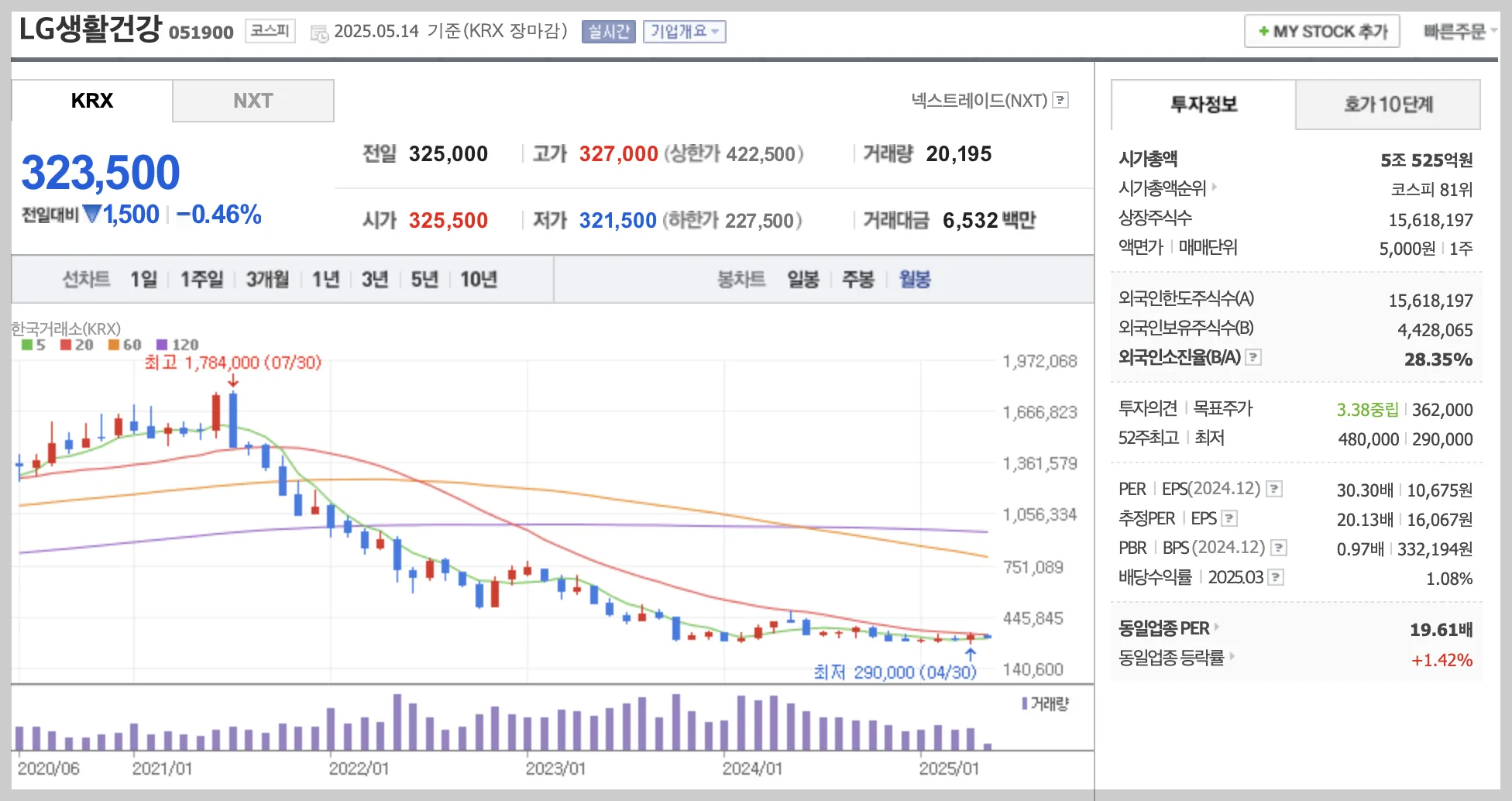Screen dimensions: 1512x801
Task: Open the 추정PER EPS help icon
Action: click(1229, 518)
